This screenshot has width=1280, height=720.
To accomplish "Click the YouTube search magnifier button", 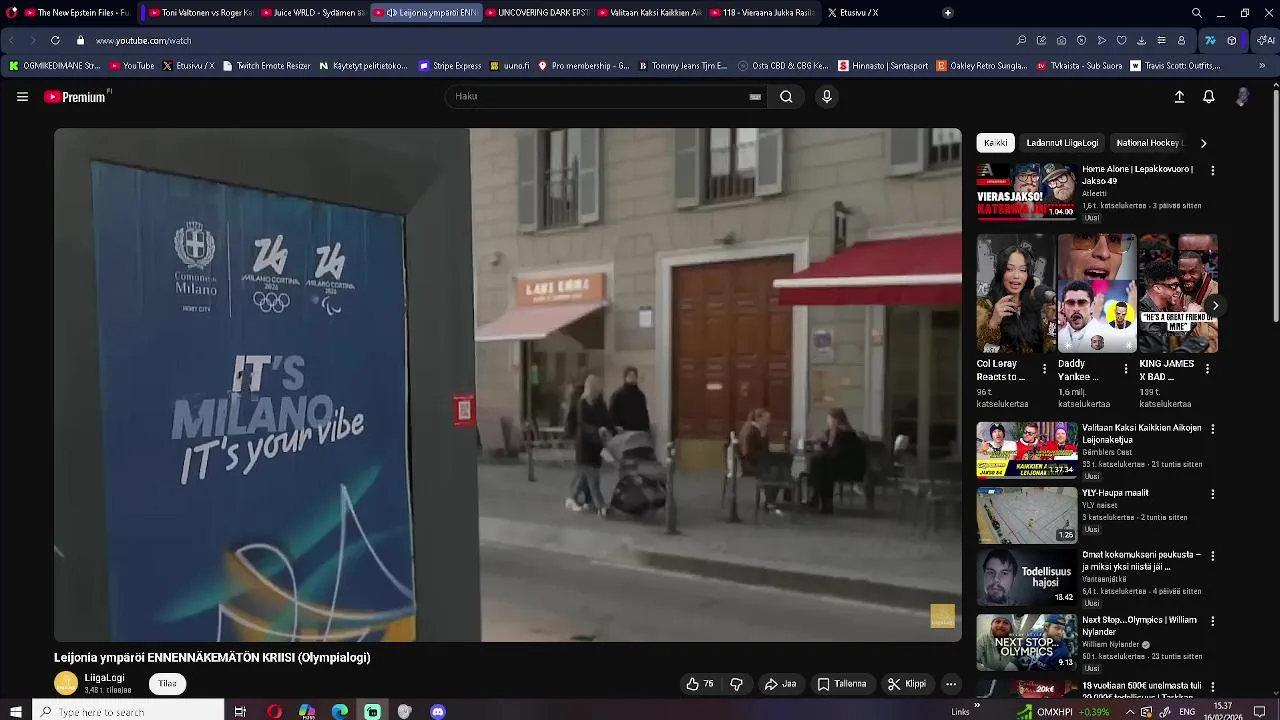I will pos(786,97).
